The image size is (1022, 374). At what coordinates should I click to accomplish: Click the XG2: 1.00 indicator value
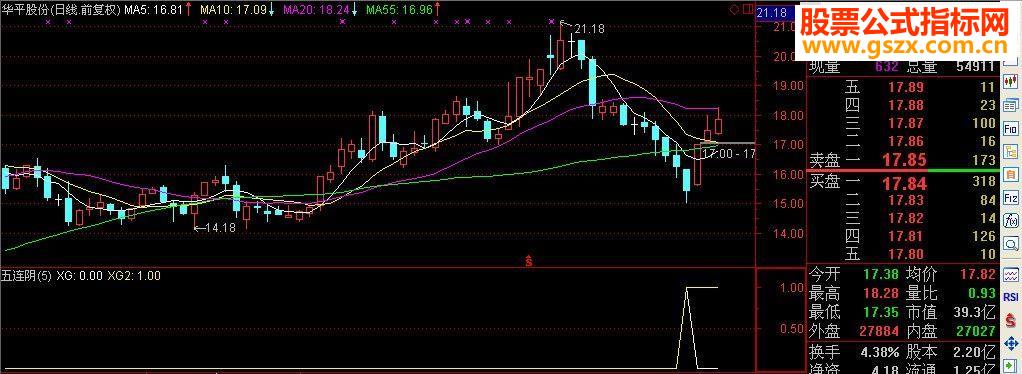point(134,276)
